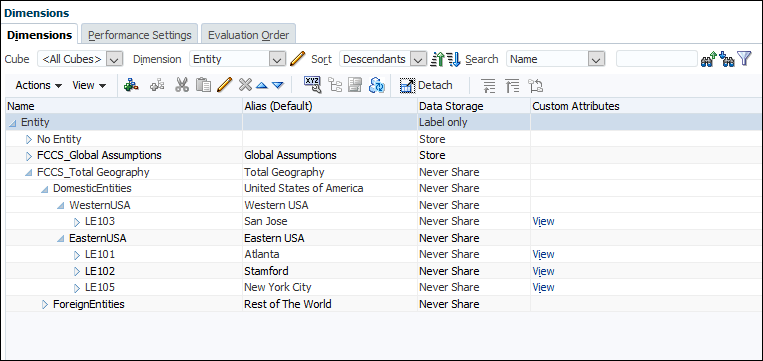Collapse the EasternUSA node

(x=61, y=238)
